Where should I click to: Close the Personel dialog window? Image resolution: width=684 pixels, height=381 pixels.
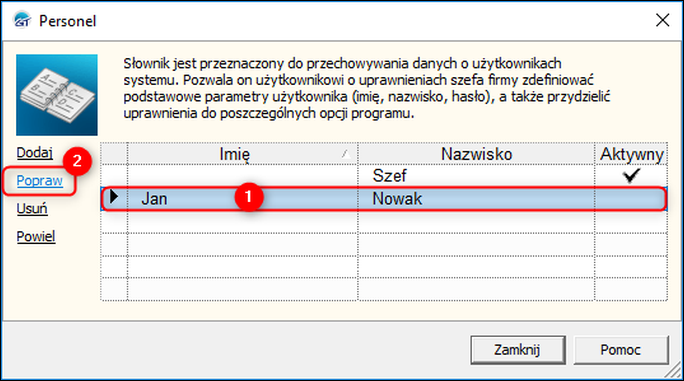pyautogui.click(x=662, y=20)
